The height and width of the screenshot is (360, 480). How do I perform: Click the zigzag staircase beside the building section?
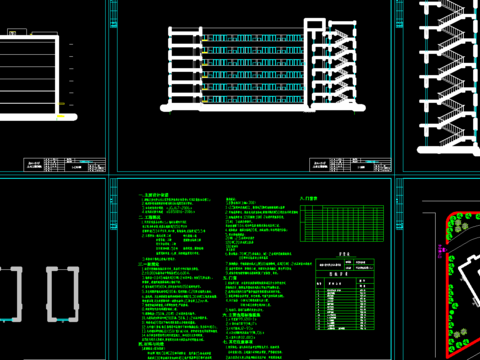click(x=342, y=64)
